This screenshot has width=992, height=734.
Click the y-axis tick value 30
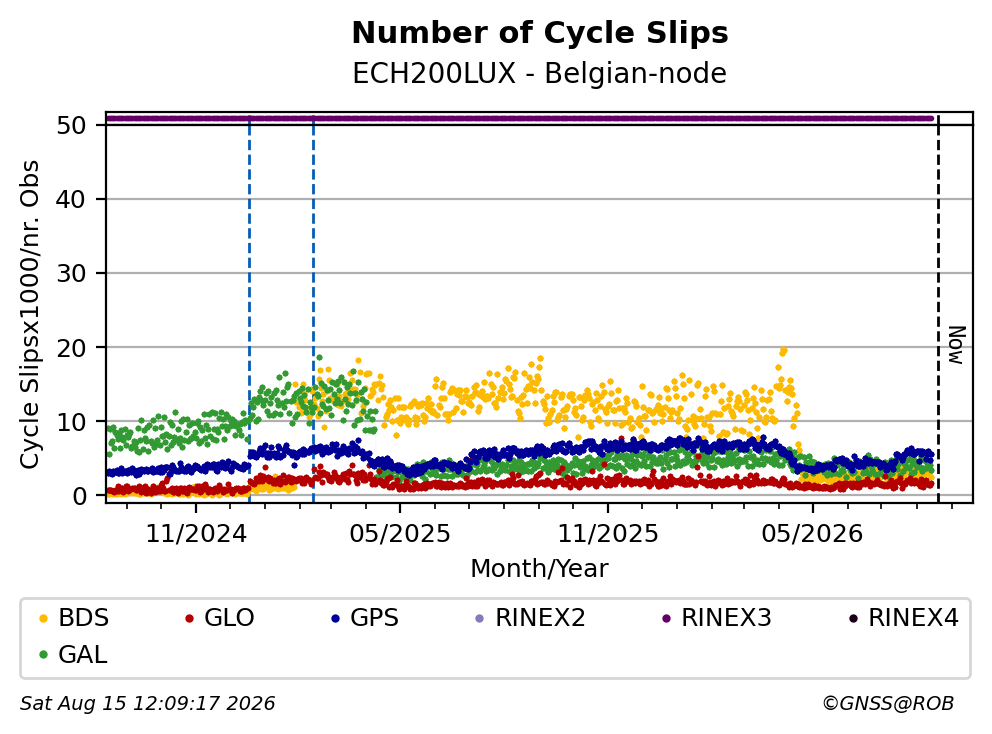(x=71, y=273)
